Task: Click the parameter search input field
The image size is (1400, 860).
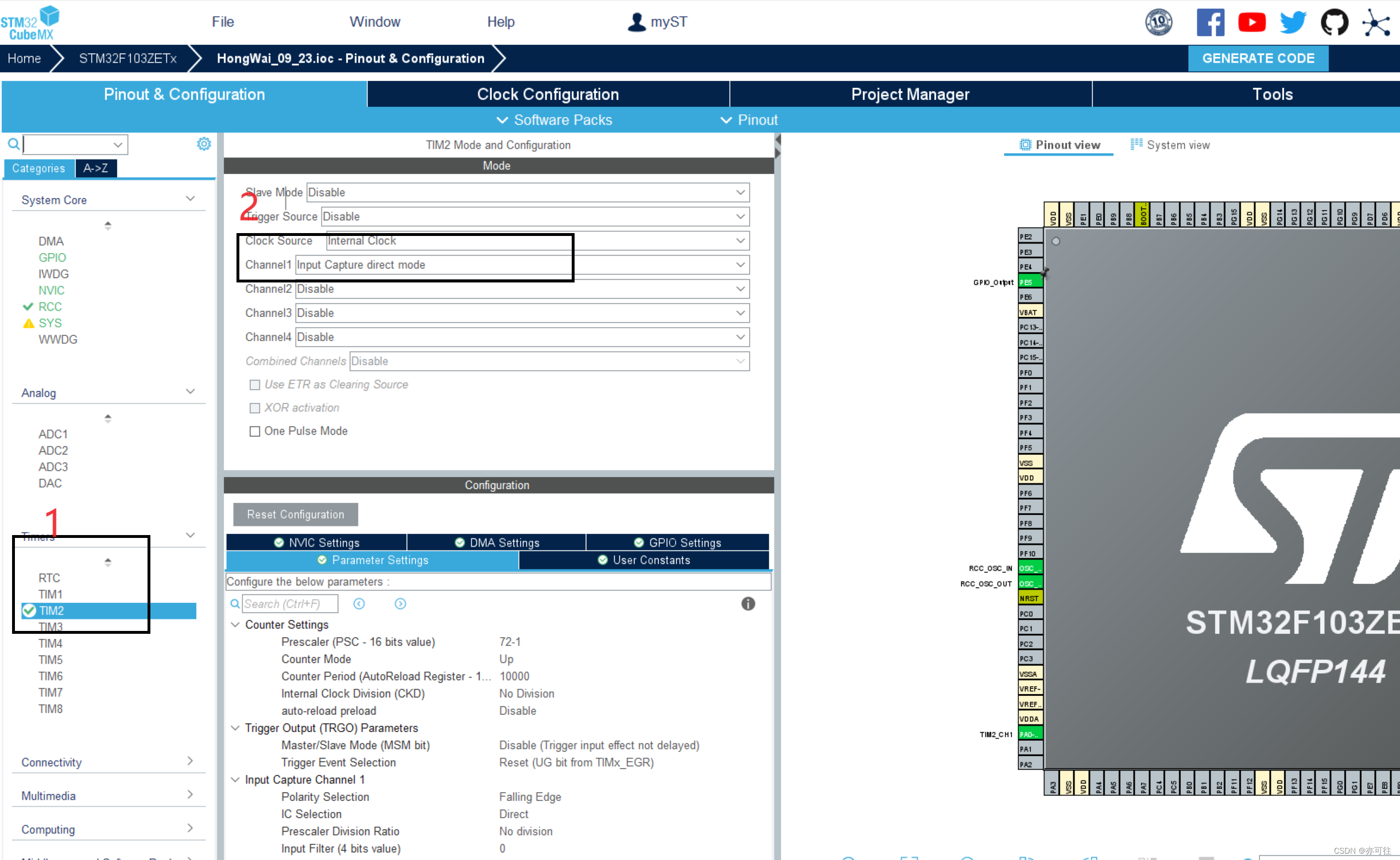Action: pos(290,603)
